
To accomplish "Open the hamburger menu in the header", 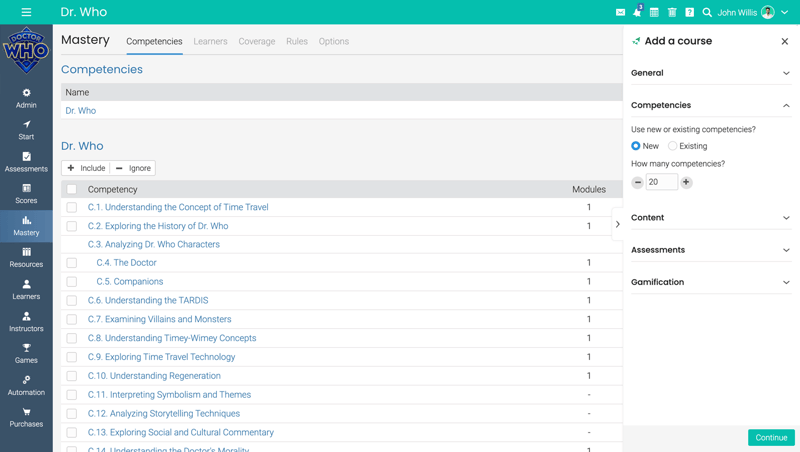I will tap(26, 12).
